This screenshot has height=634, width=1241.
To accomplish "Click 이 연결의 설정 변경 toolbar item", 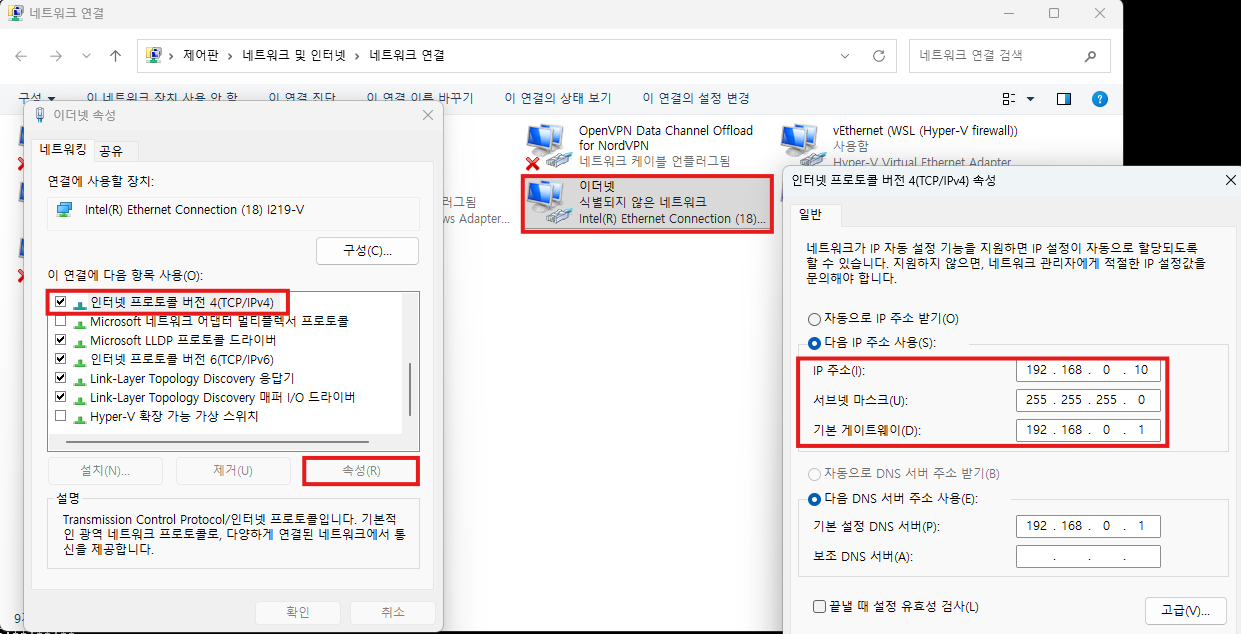I will click(x=696, y=98).
